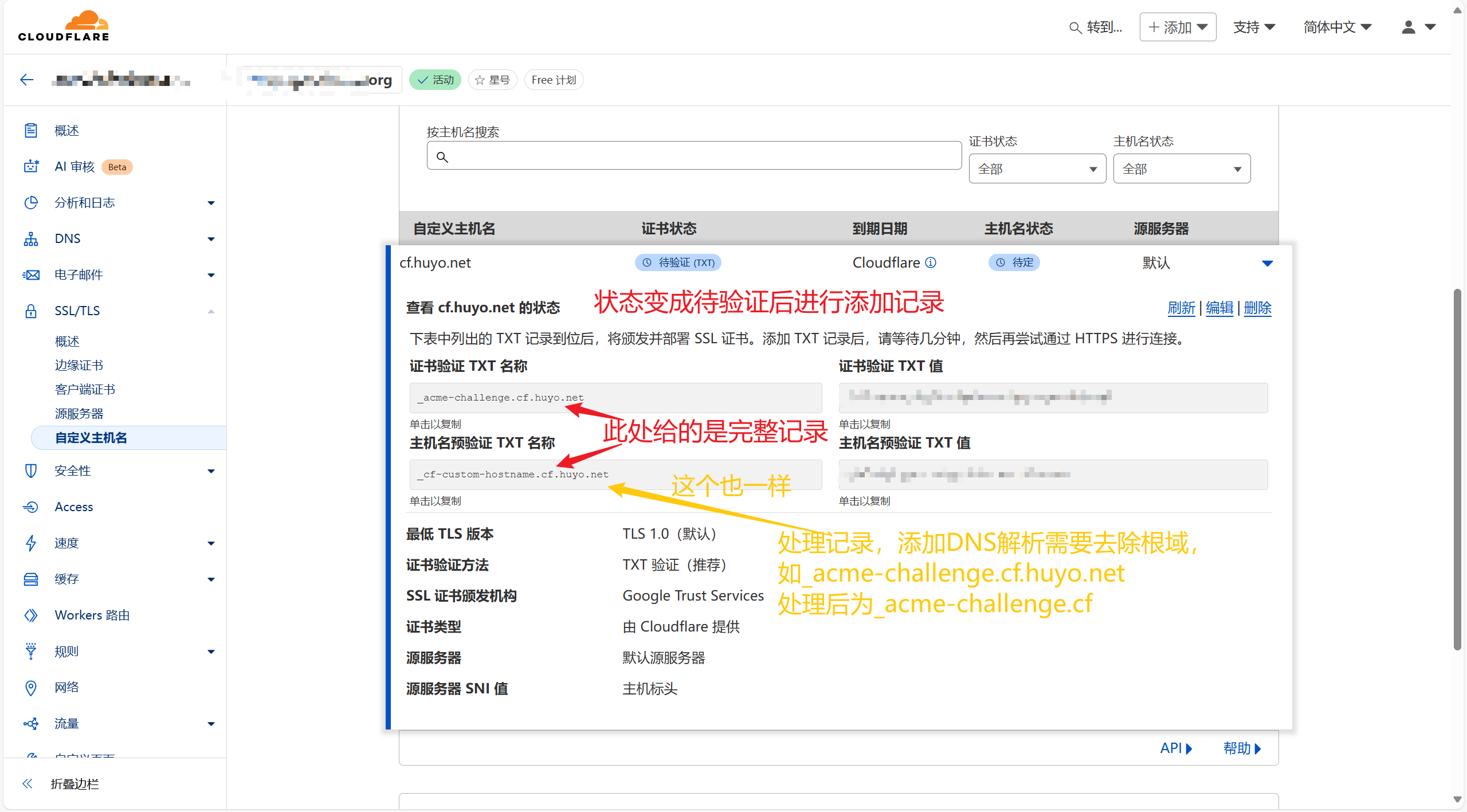1467x812 pixels.
Task: Expand the DNS sidebar arrow
Action: click(x=211, y=239)
